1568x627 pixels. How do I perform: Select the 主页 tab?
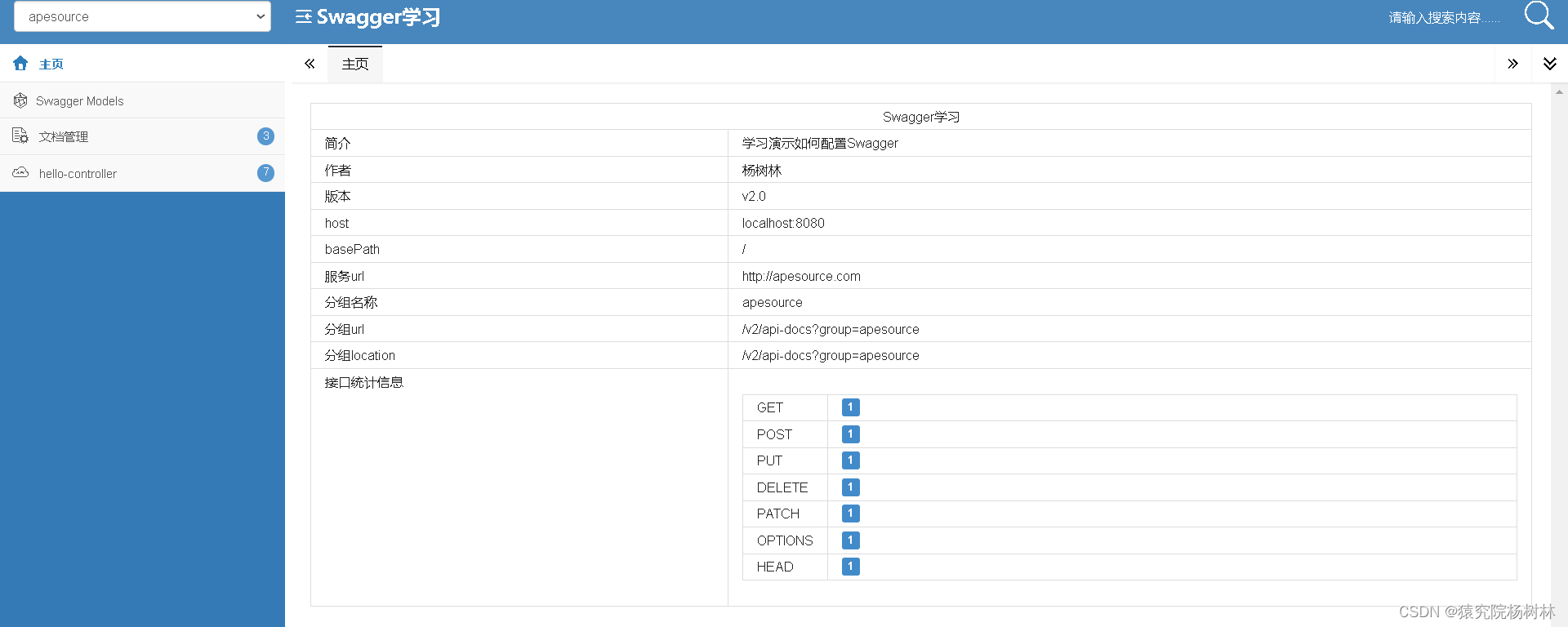point(355,64)
